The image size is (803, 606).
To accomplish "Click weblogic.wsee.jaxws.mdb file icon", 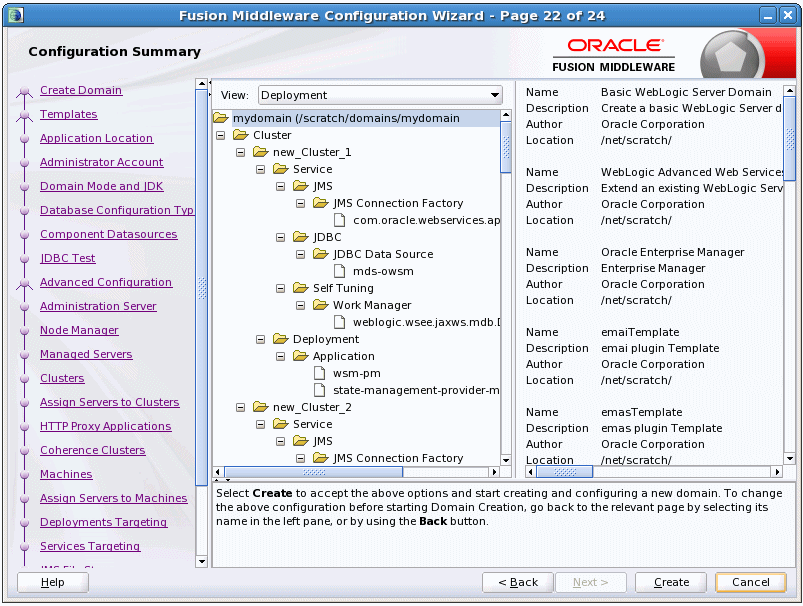I will pyautogui.click(x=339, y=322).
